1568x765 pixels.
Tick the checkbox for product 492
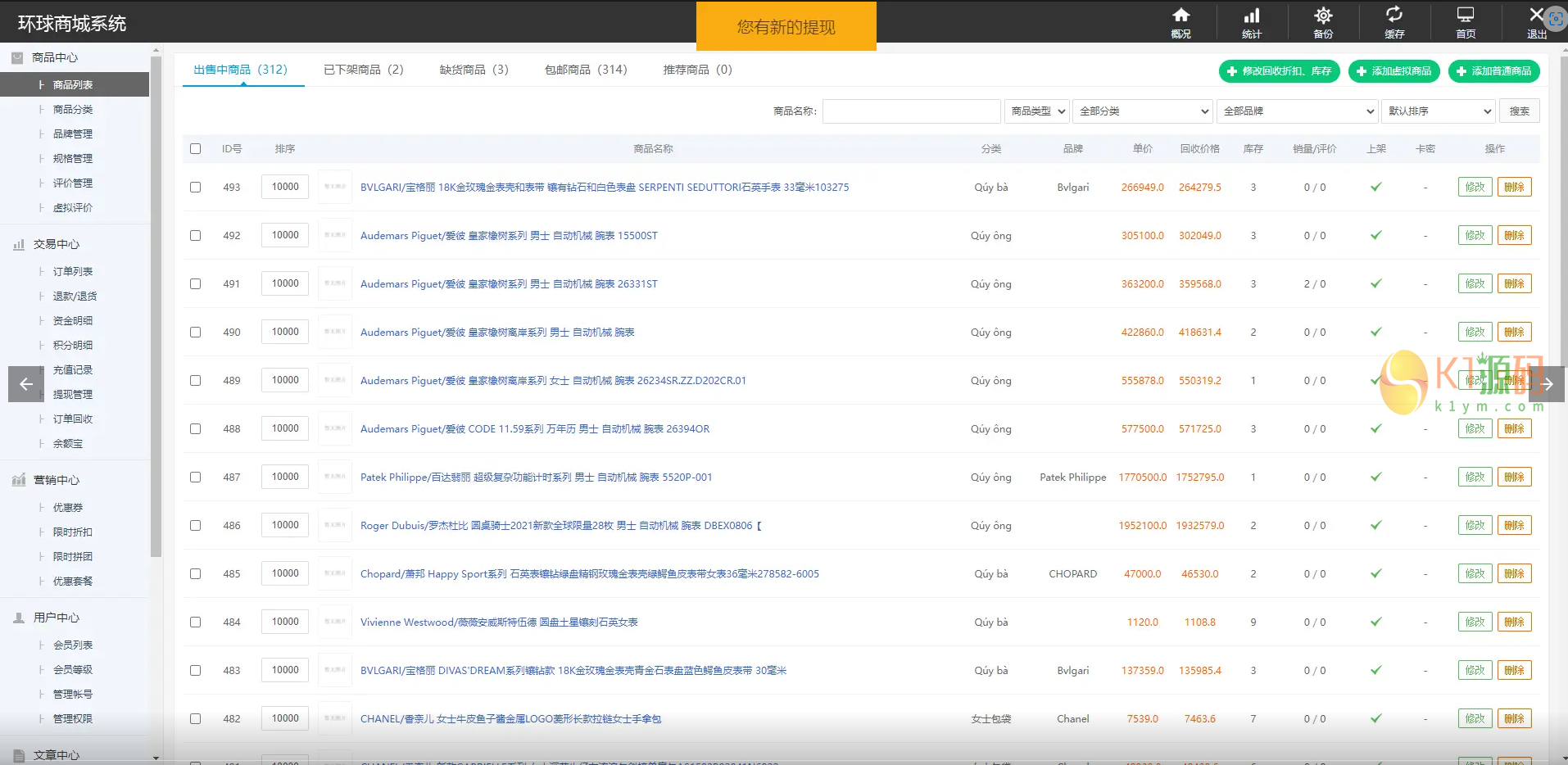pos(195,235)
